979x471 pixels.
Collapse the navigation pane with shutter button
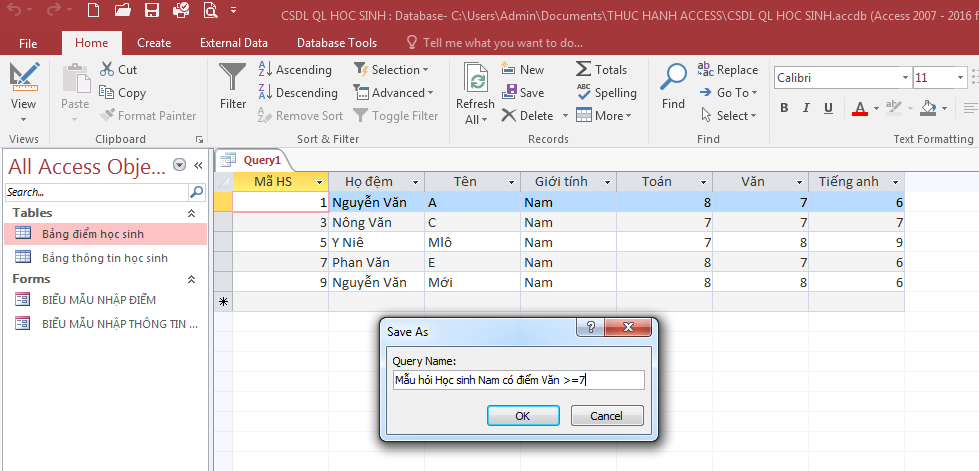coord(199,166)
